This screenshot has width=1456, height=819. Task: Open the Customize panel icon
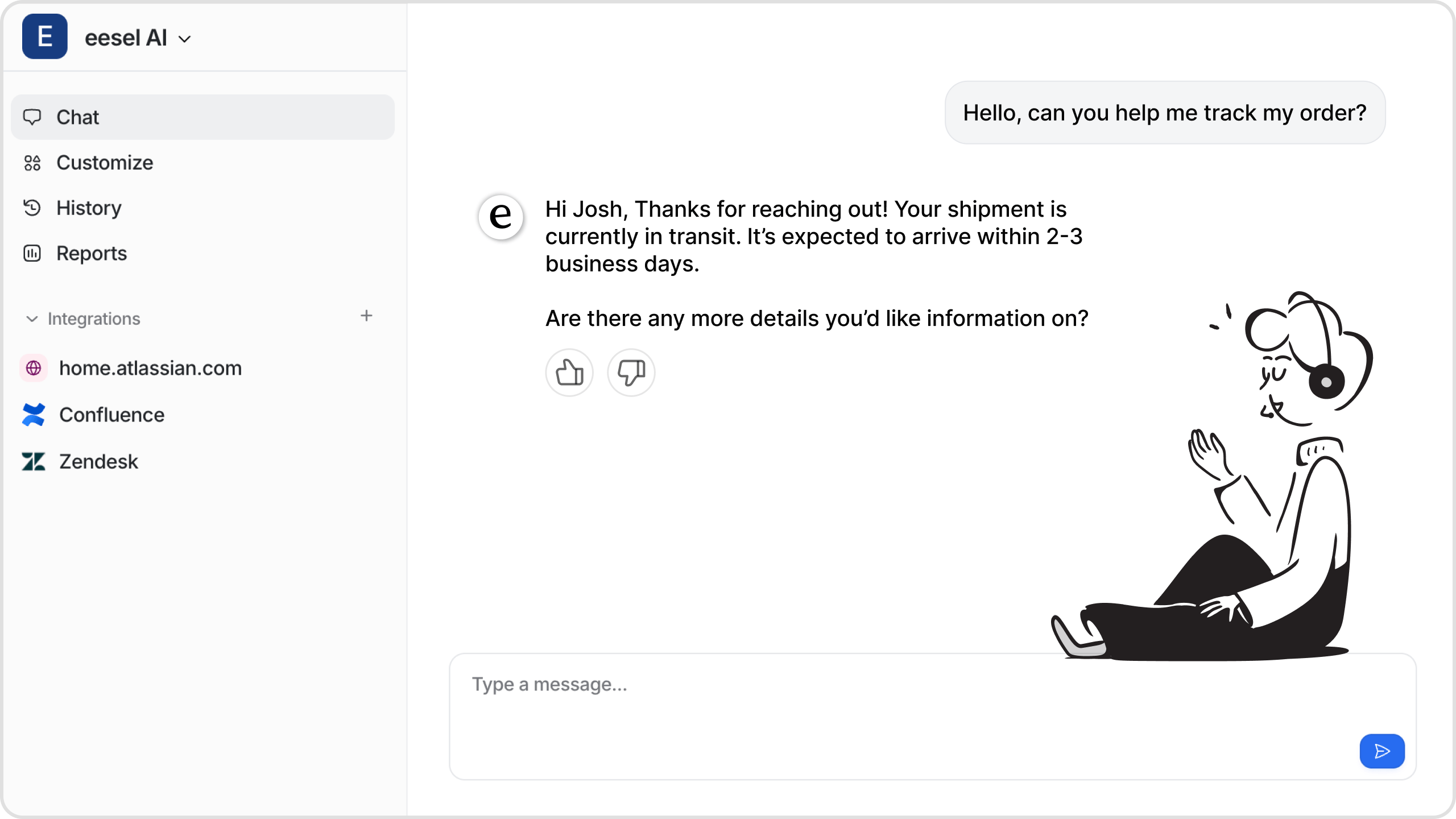tap(32, 163)
